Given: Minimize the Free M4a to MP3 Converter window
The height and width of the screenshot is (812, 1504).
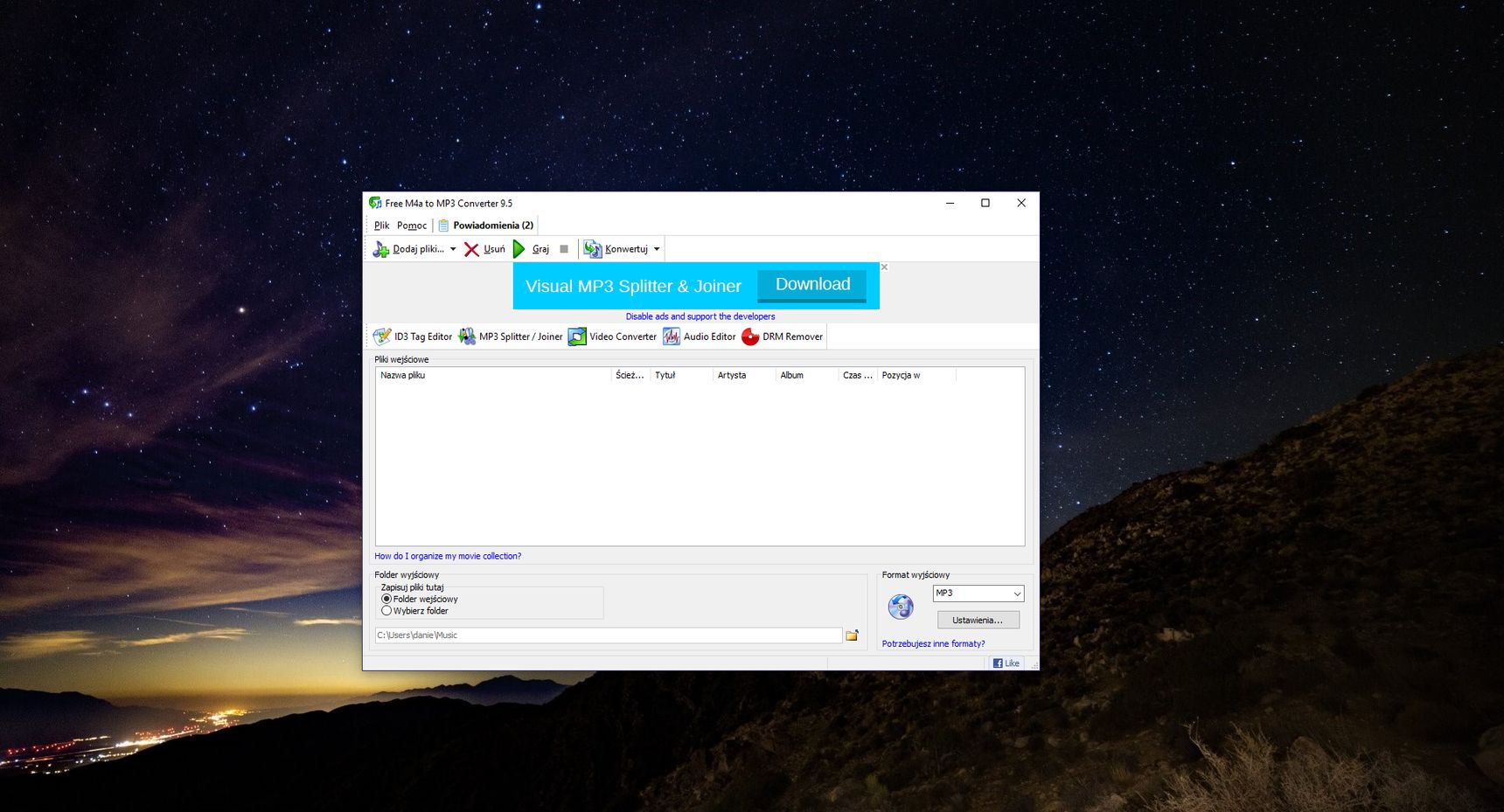Looking at the screenshot, I should (x=950, y=203).
